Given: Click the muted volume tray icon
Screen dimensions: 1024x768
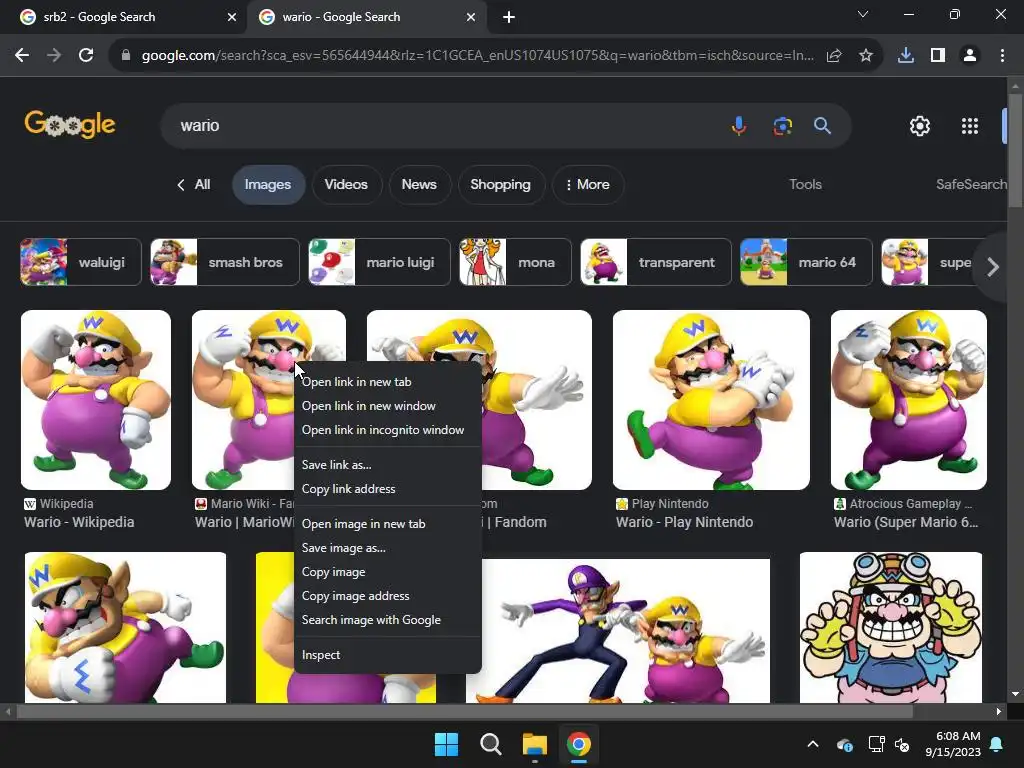Looking at the screenshot, I should point(903,744).
